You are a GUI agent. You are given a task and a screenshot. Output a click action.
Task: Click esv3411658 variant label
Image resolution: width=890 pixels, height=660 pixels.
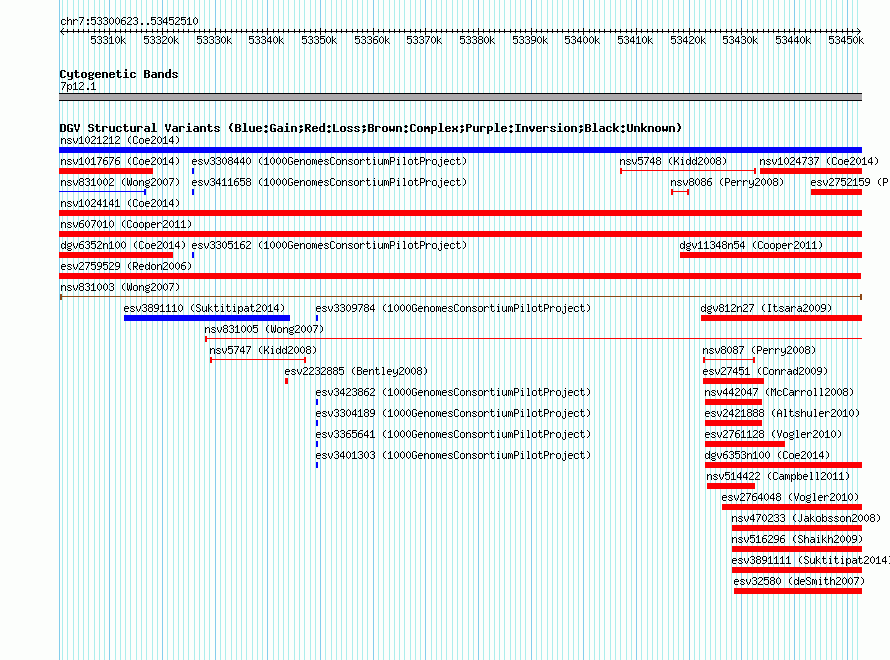pos(329,182)
